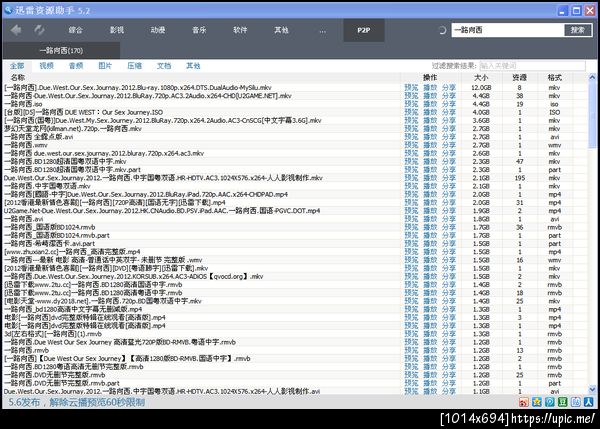Share via the red Sina Weibo icon
Image resolution: width=600 pixels, height=429 pixels.
(x=523, y=402)
